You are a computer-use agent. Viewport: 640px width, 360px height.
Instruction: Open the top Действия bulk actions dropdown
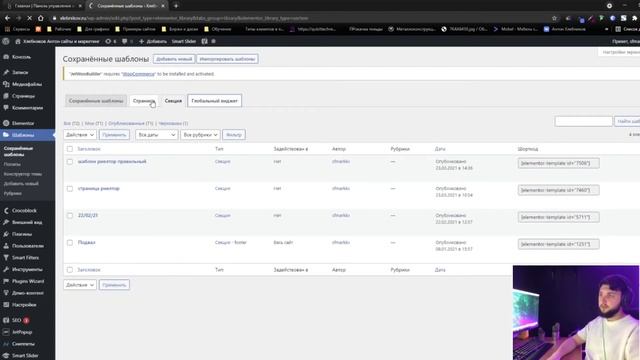(80, 135)
